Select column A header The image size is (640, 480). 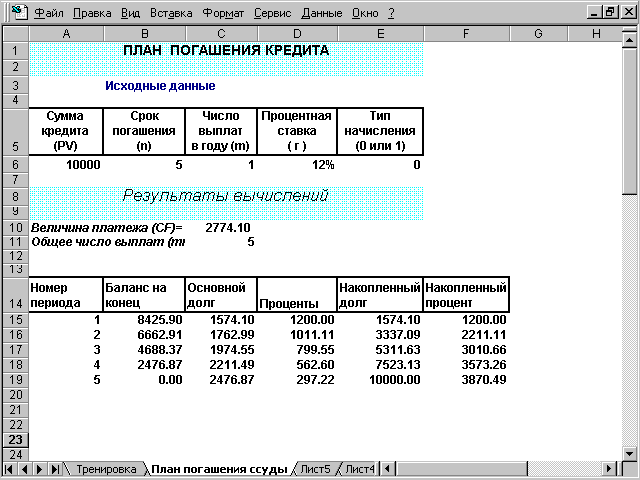(x=66, y=34)
